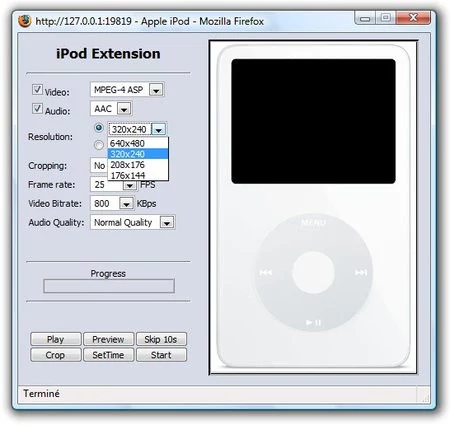This screenshot has width=450, height=425.
Task: Tap the next track icon on iPod wheel
Action: (361, 273)
